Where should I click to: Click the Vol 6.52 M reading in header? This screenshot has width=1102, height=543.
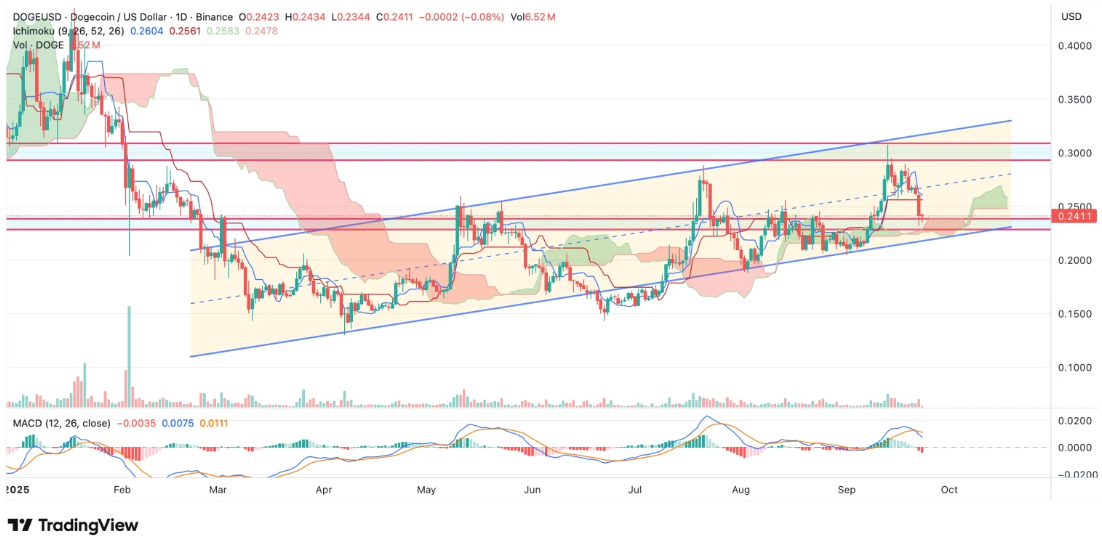[532, 17]
